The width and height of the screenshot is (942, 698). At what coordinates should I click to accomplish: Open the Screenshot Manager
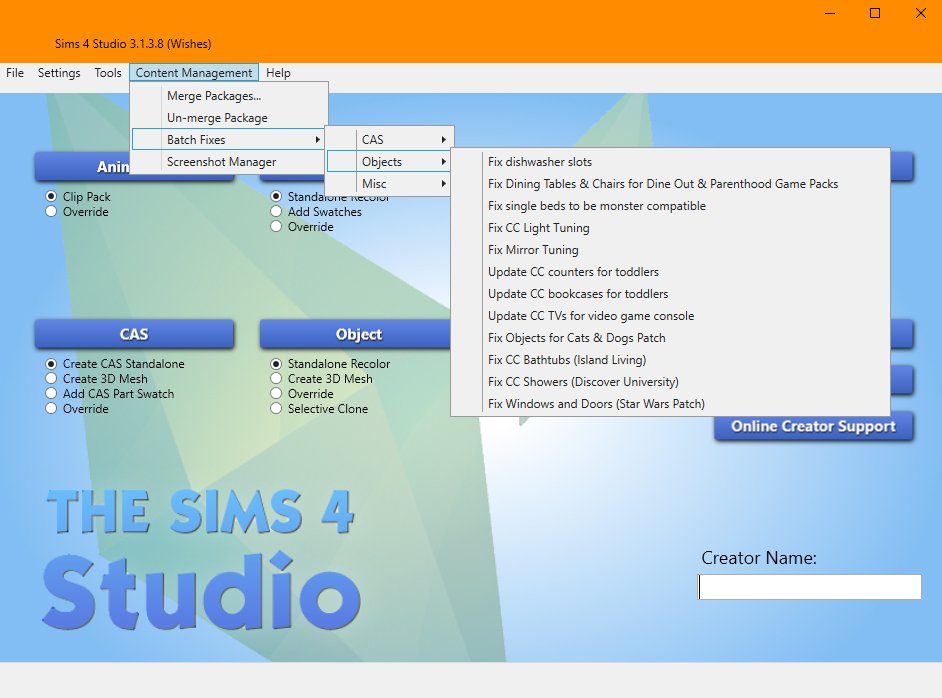pos(221,162)
